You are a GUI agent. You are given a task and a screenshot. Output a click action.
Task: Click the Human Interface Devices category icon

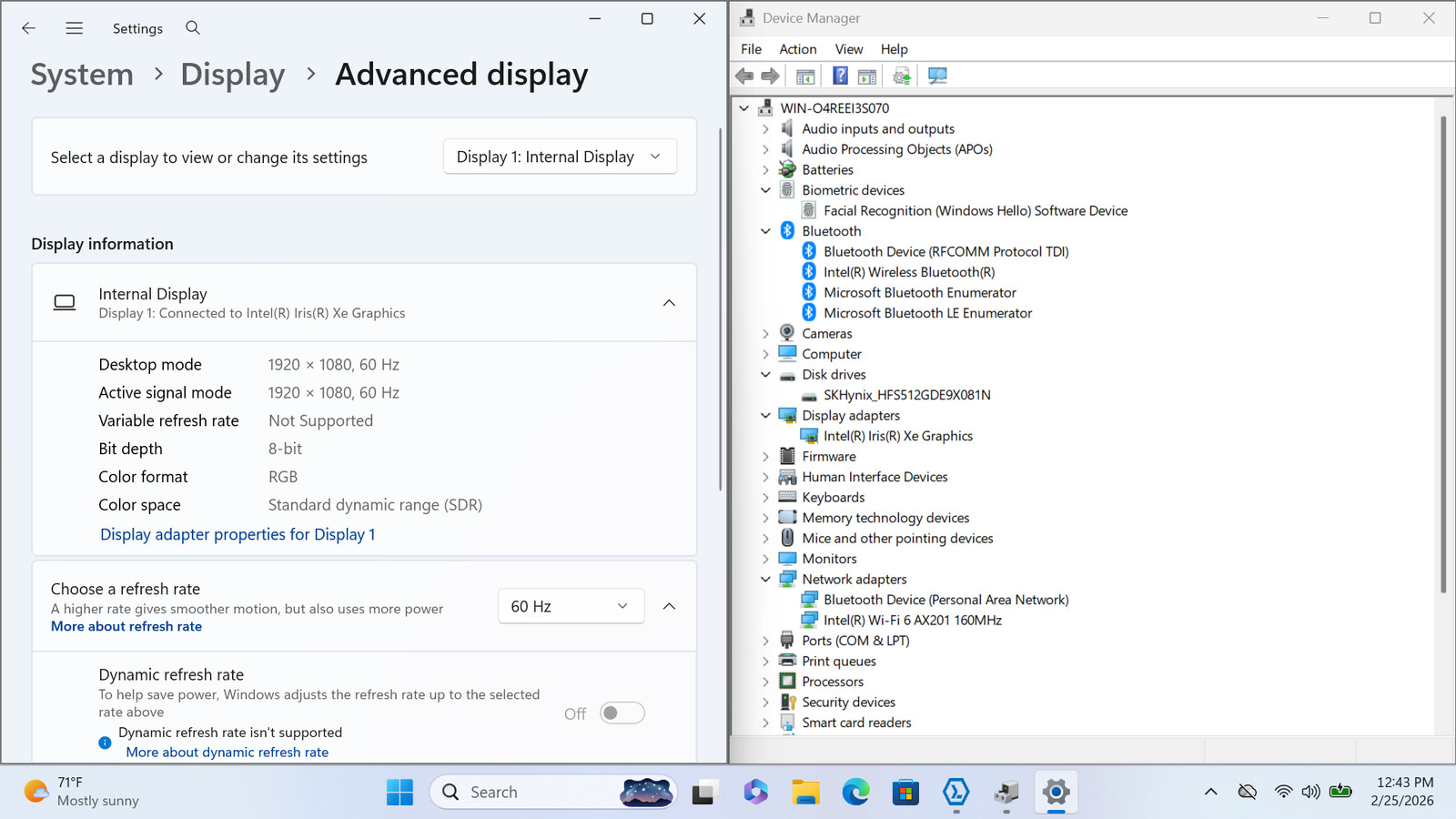[787, 477]
